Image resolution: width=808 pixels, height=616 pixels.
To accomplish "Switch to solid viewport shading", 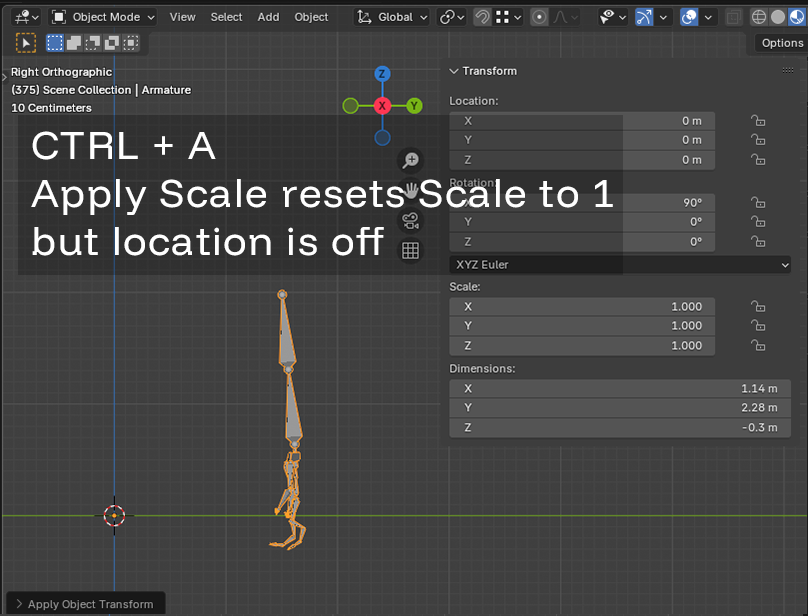I will pos(778,18).
